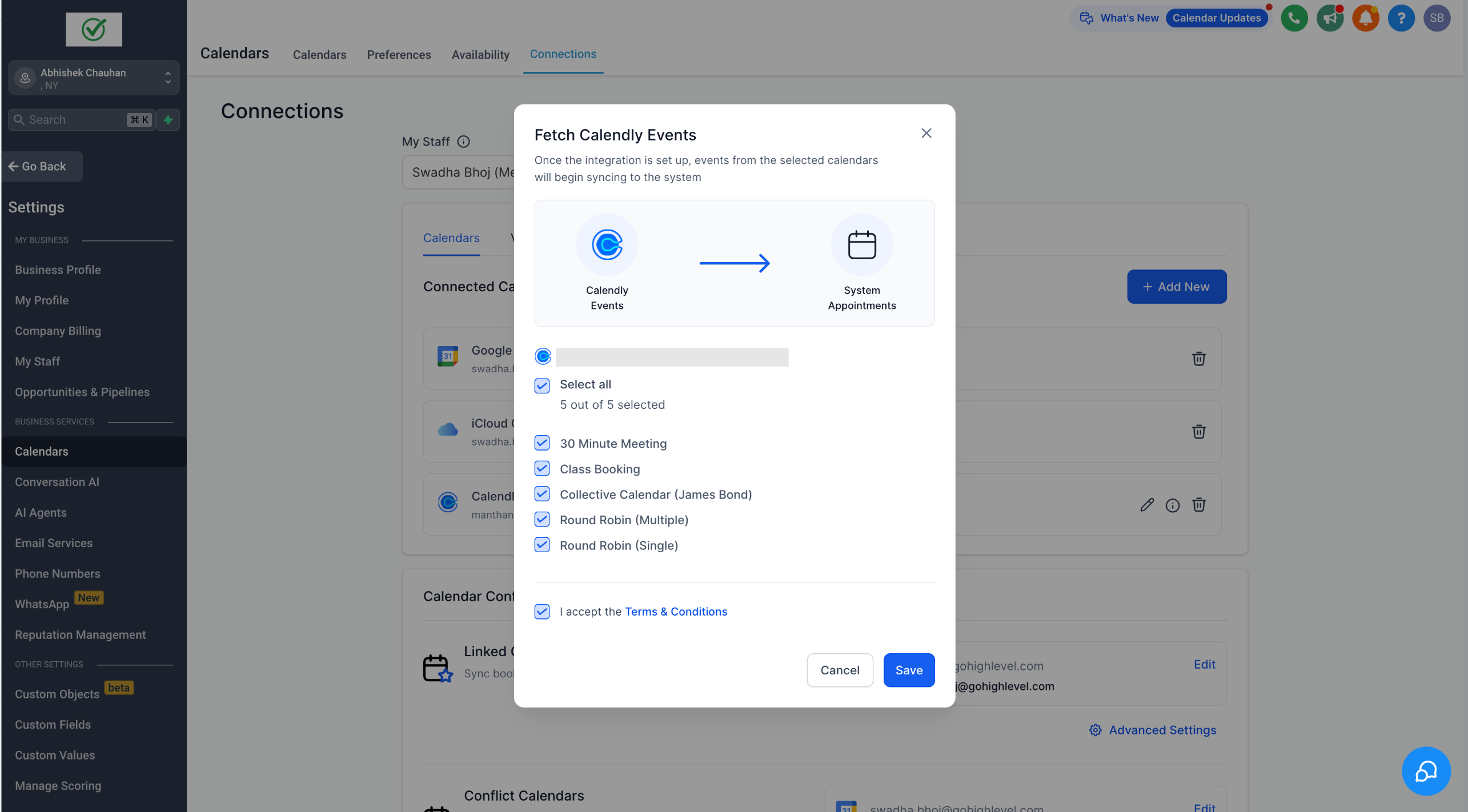Screen dimensions: 1468x812
Task: Click the delete trash icon for iCloud Calendar
Action: (x=1199, y=431)
